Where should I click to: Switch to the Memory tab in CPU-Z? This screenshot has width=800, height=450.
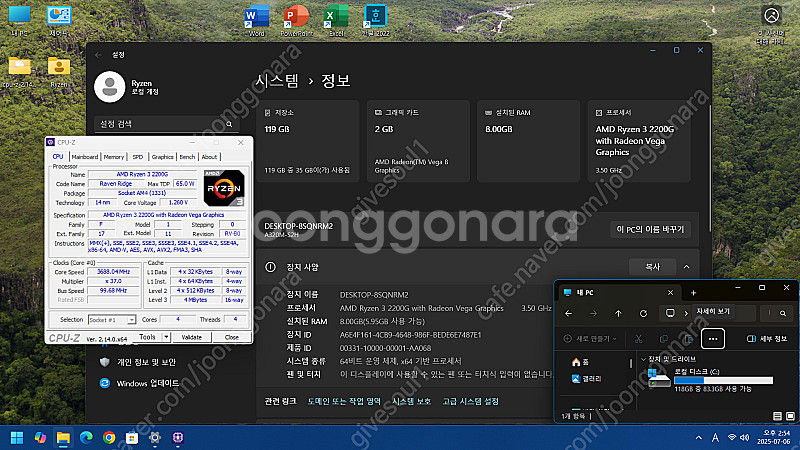[x=114, y=157]
